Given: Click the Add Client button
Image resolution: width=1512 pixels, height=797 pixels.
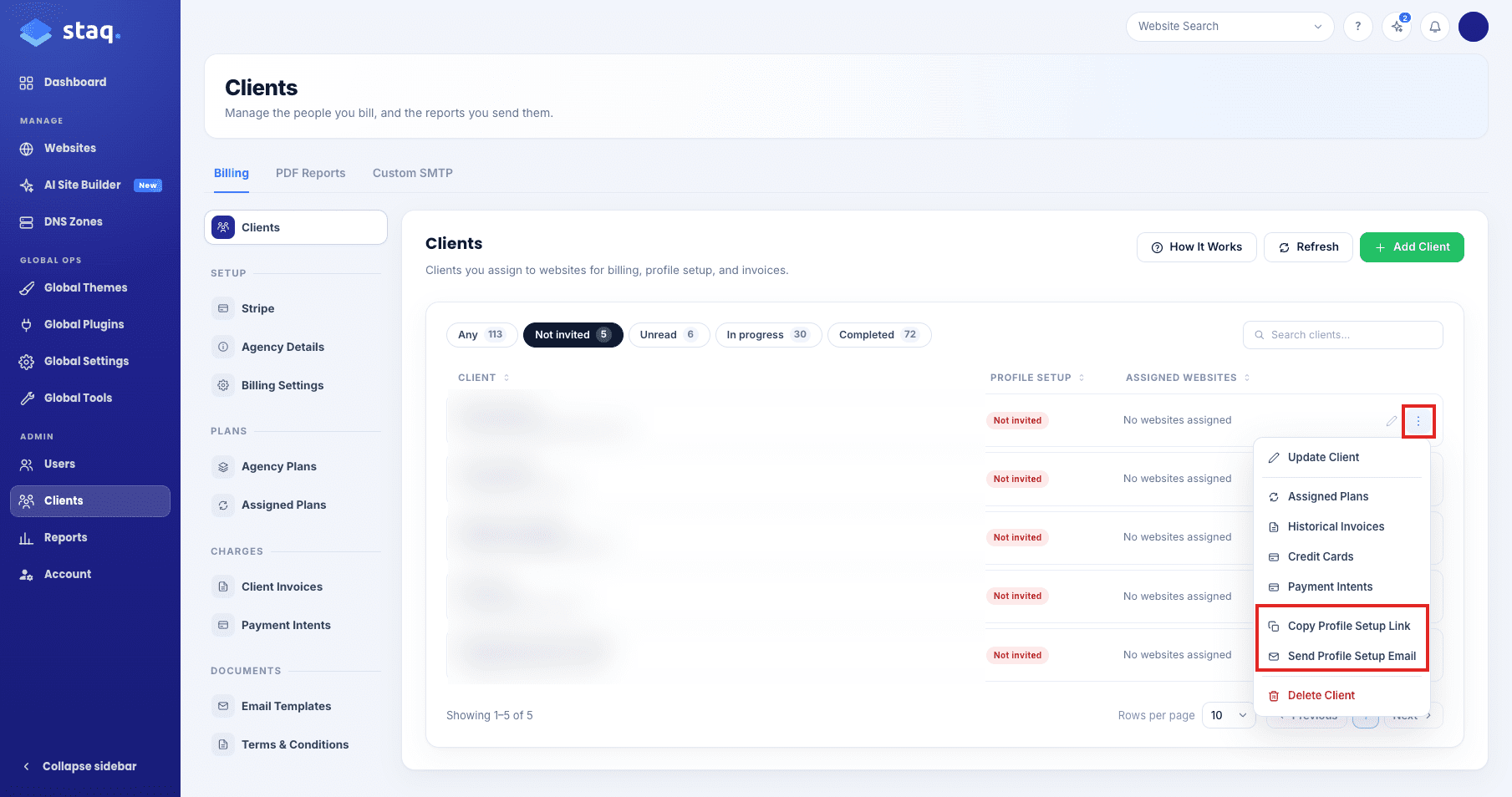Looking at the screenshot, I should tap(1412, 247).
